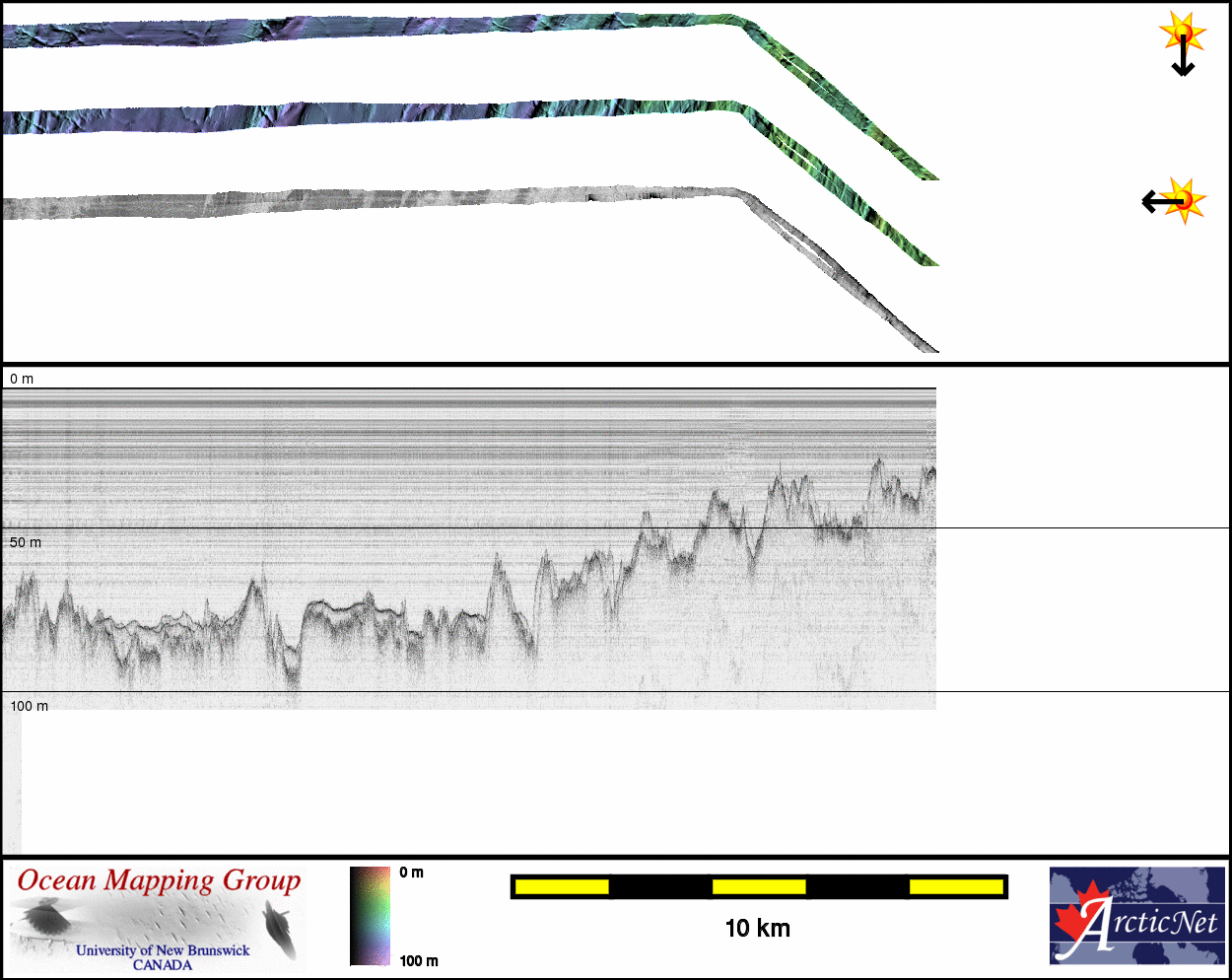Click the University of New Brunswick text
1232x980 pixels.
click(163, 950)
